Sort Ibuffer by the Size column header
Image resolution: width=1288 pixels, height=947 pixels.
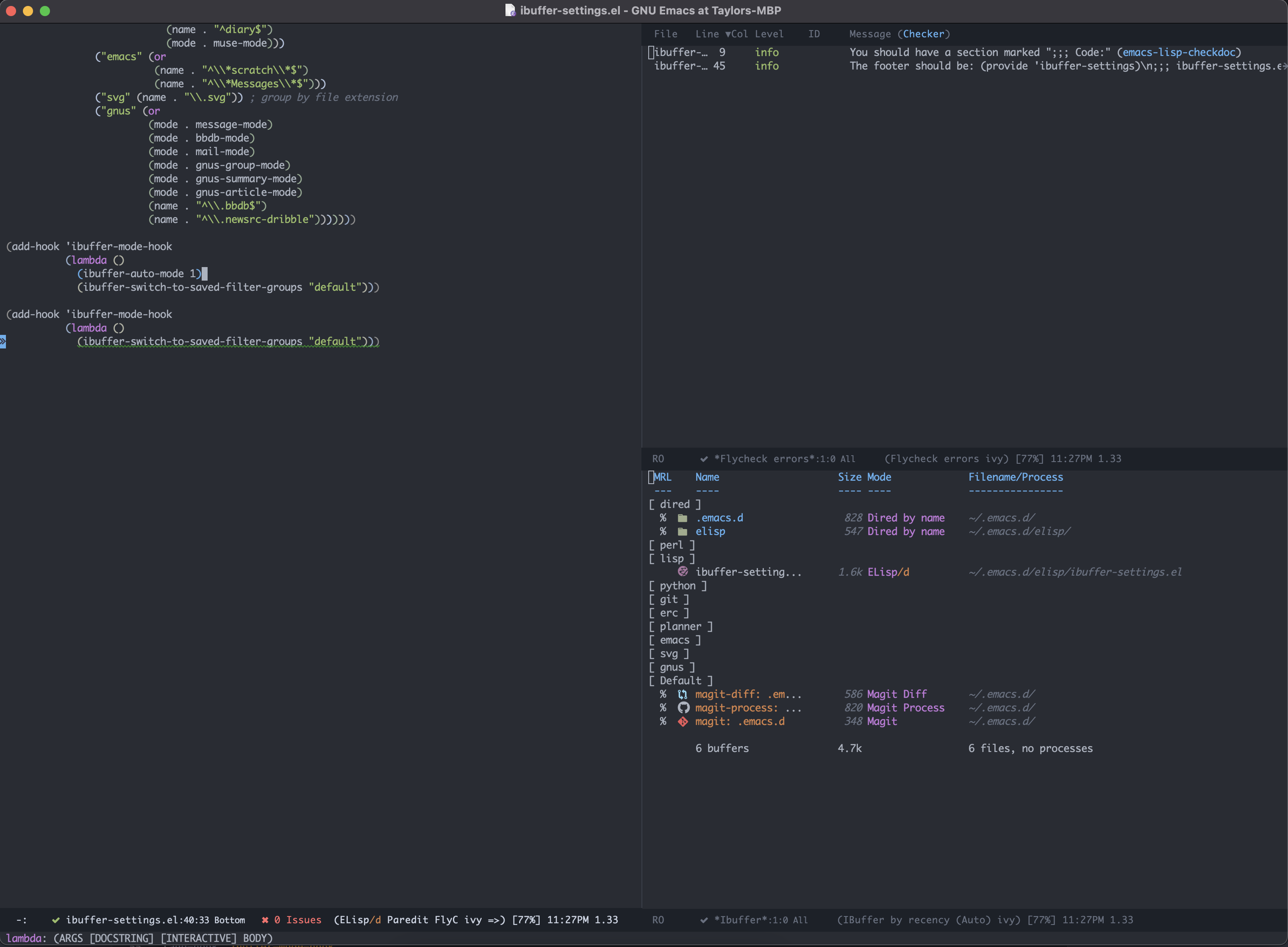tap(849, 477)
